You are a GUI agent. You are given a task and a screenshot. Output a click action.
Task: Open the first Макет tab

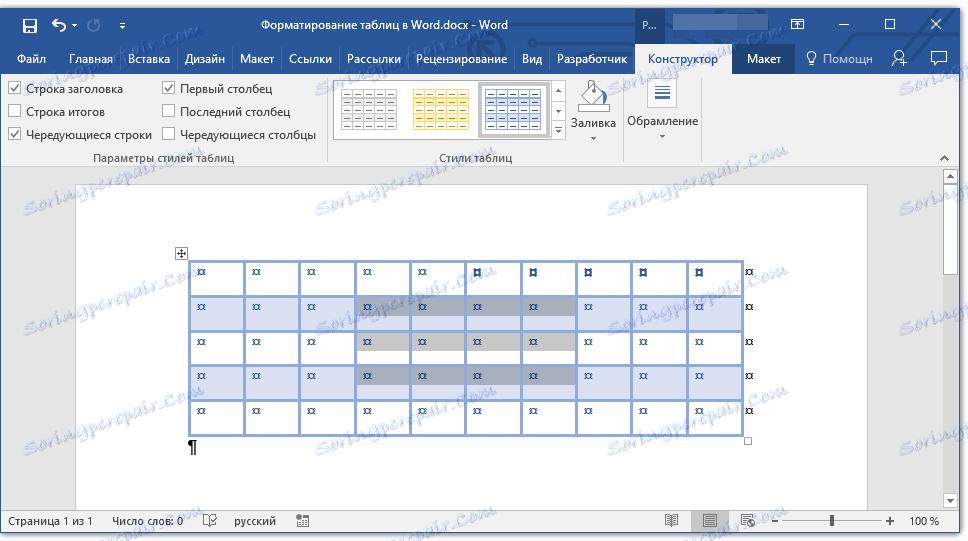[257, 59]
